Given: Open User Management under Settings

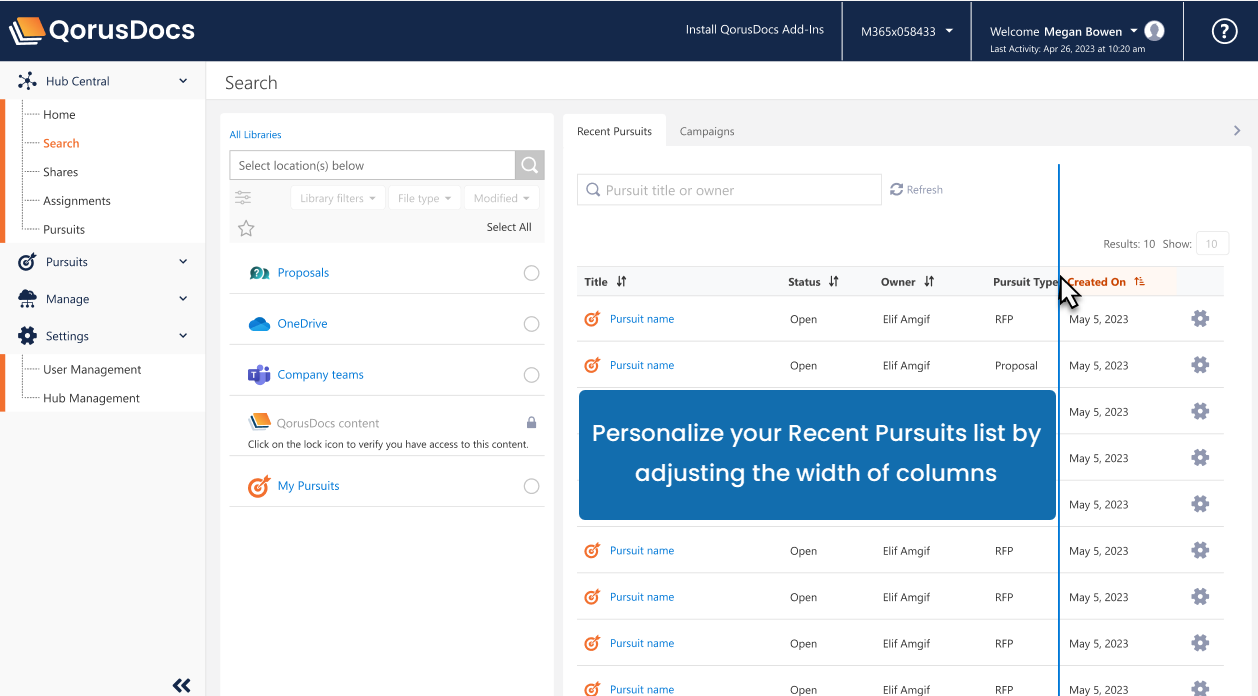Looking at the screenshot, I should tap(92, 370).
